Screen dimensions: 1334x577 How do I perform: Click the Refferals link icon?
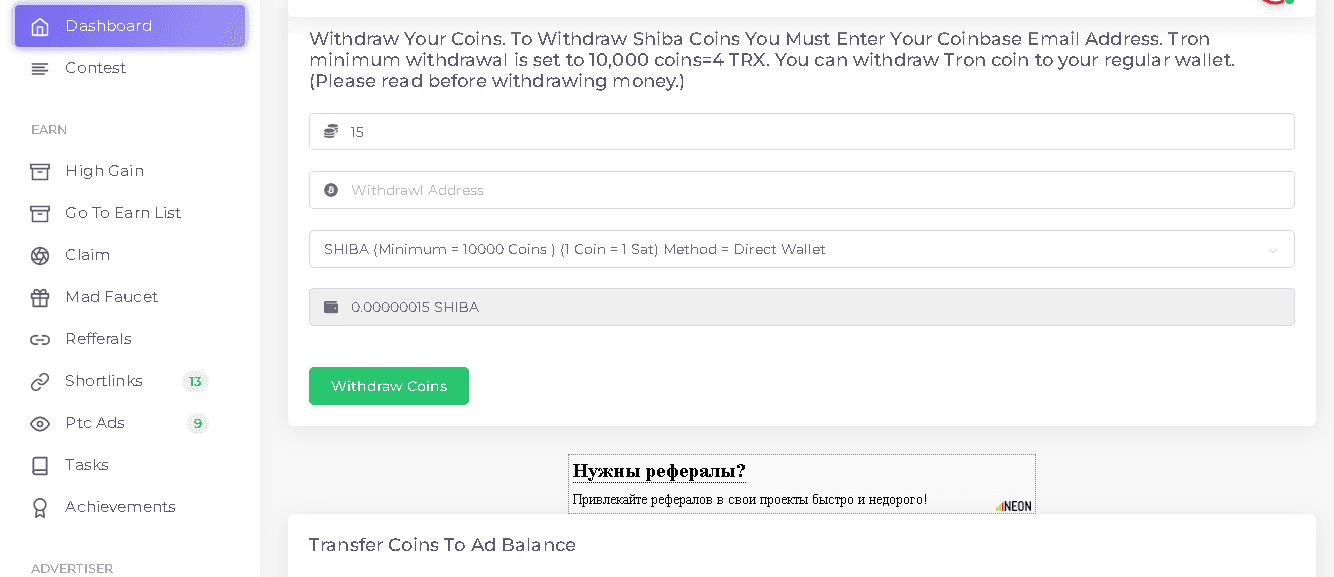[40, 339]
